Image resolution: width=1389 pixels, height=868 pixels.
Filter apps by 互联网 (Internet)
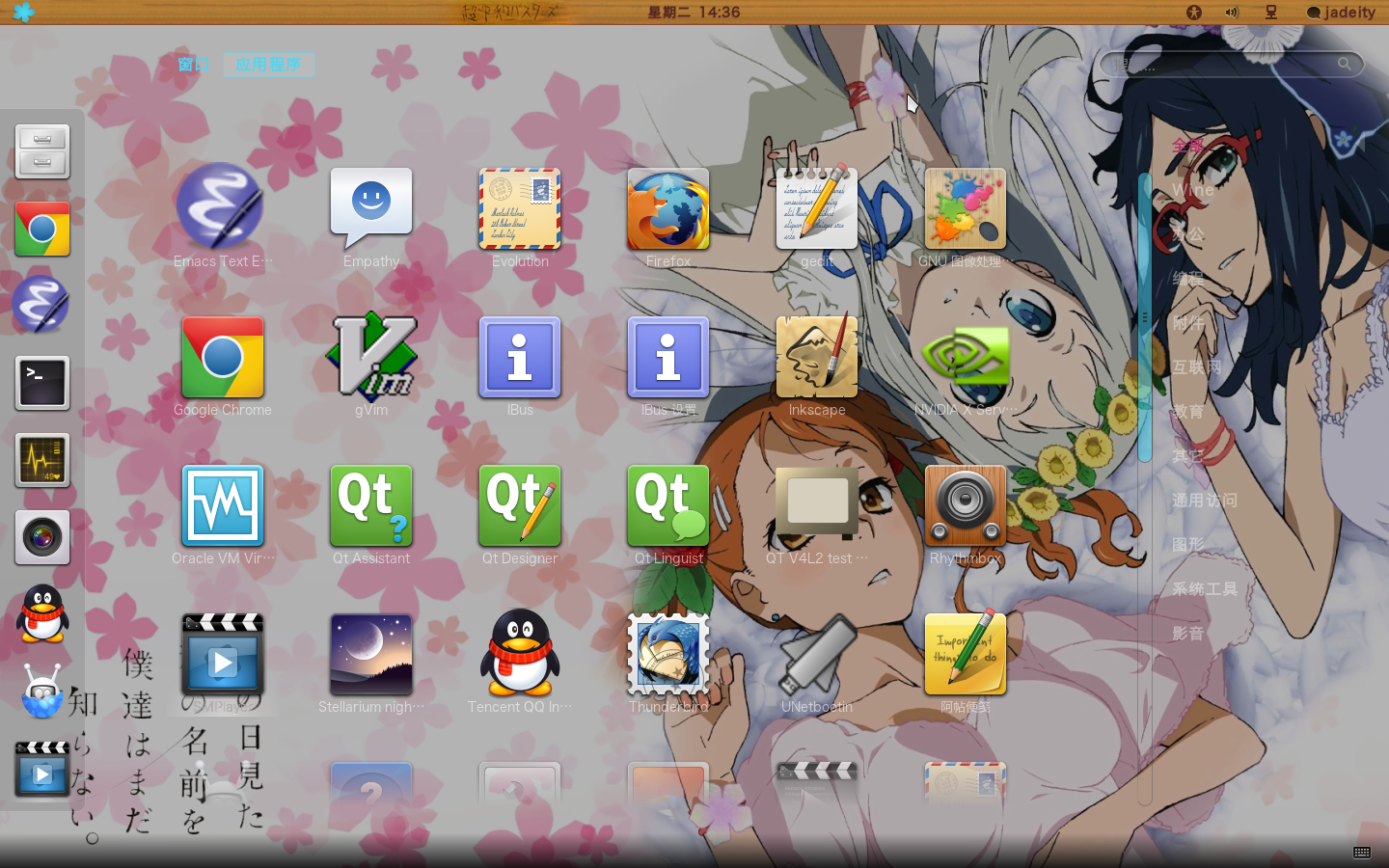click(1197, 367)
